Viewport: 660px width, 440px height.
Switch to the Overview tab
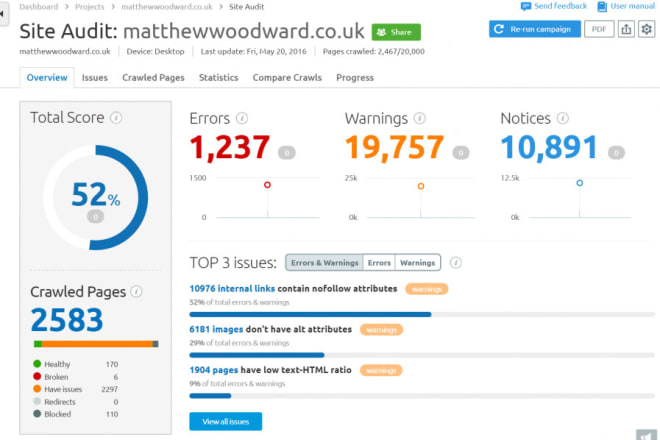pyautogui.click(x=47, y=77)
